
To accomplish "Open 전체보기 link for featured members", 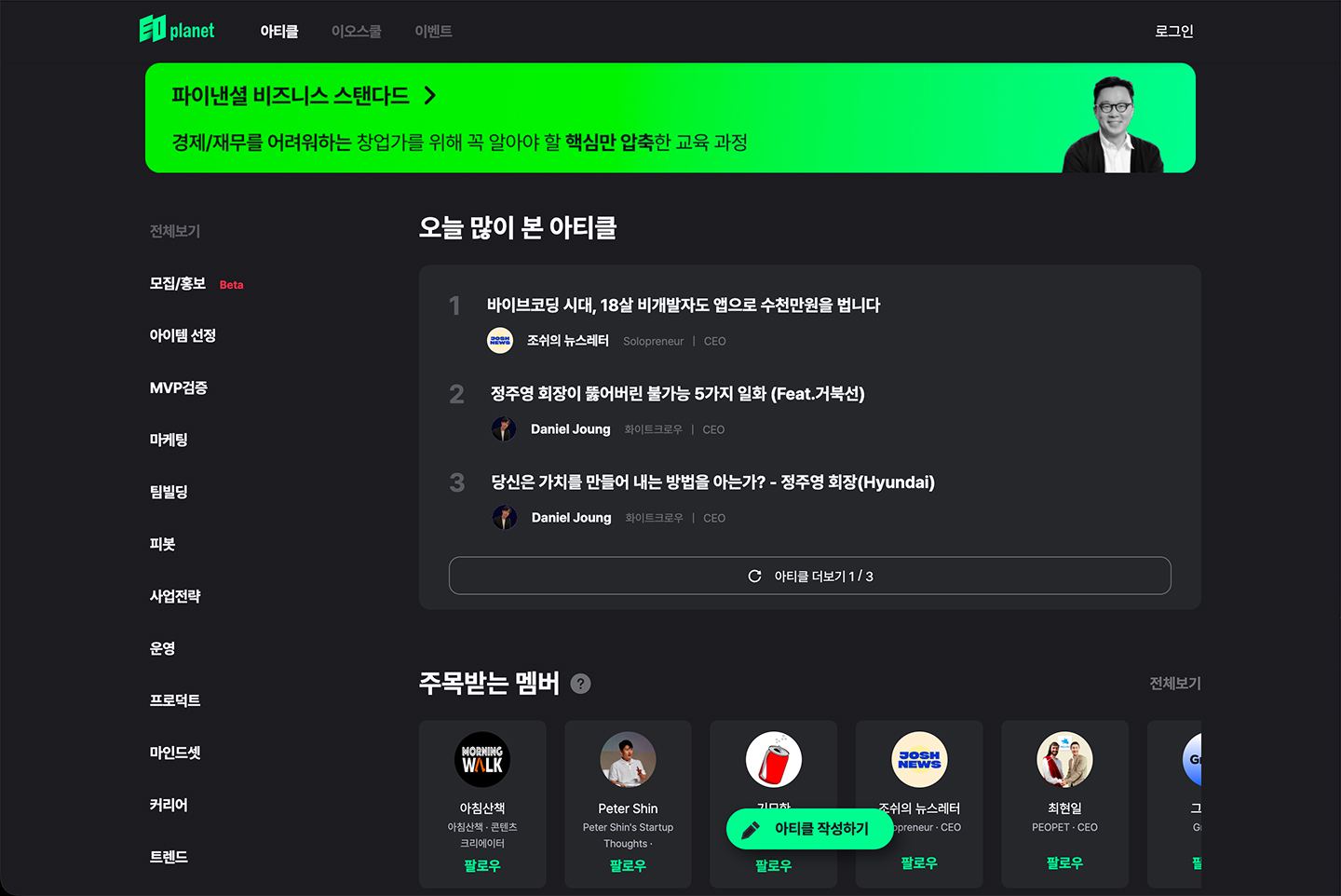I will pyautogui.click(x=1175, y=684).
